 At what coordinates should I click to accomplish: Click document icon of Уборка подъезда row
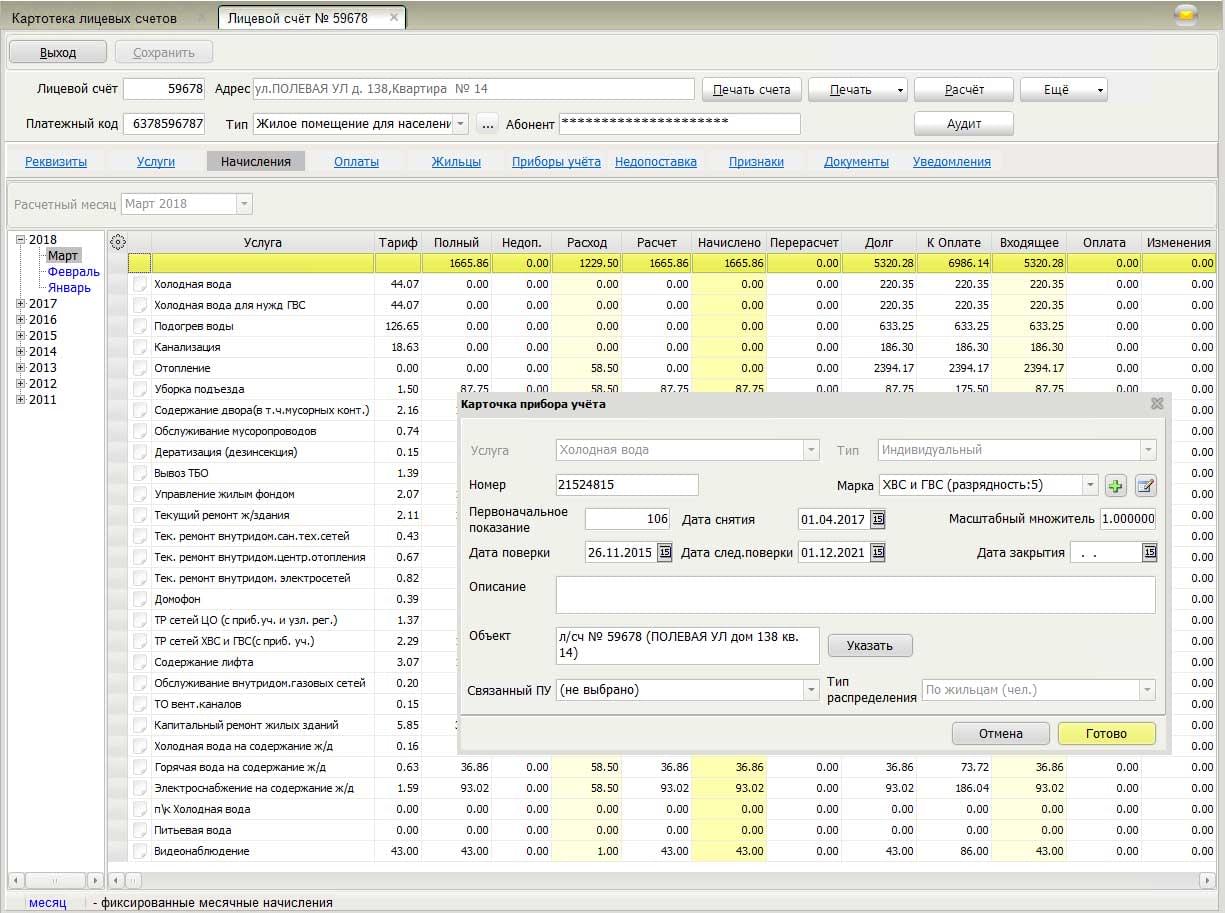pos(140,389)
